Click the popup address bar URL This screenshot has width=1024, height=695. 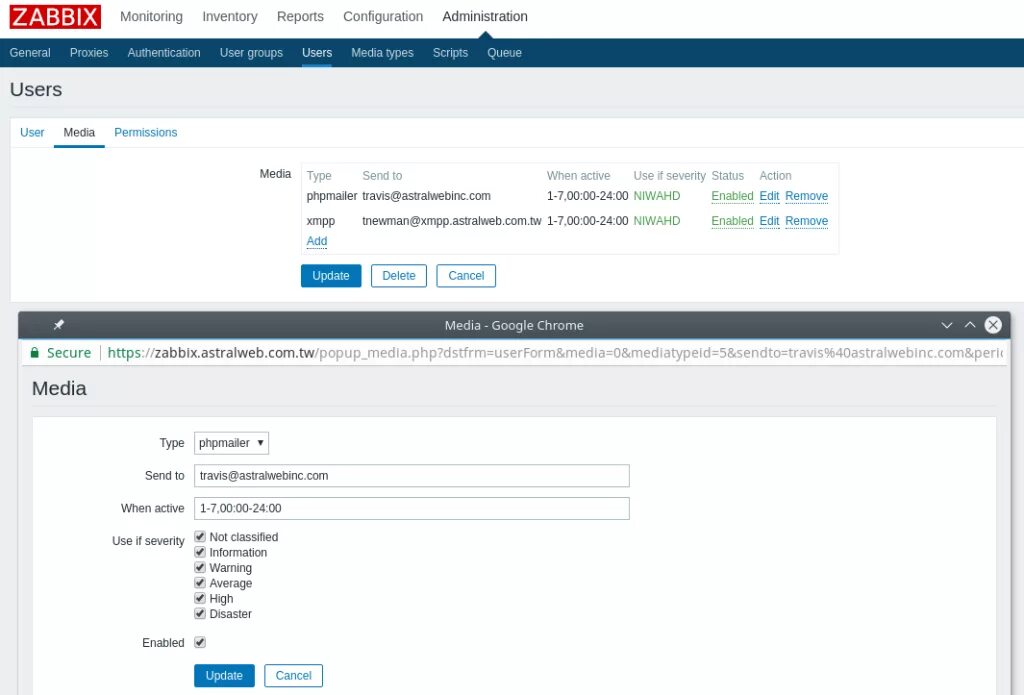(x=555, y=353)
